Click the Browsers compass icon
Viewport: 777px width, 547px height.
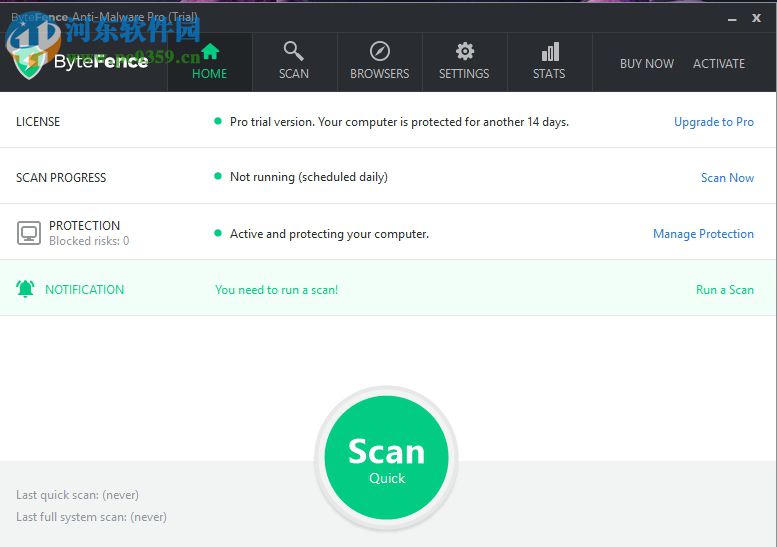(x=380, y=51)
